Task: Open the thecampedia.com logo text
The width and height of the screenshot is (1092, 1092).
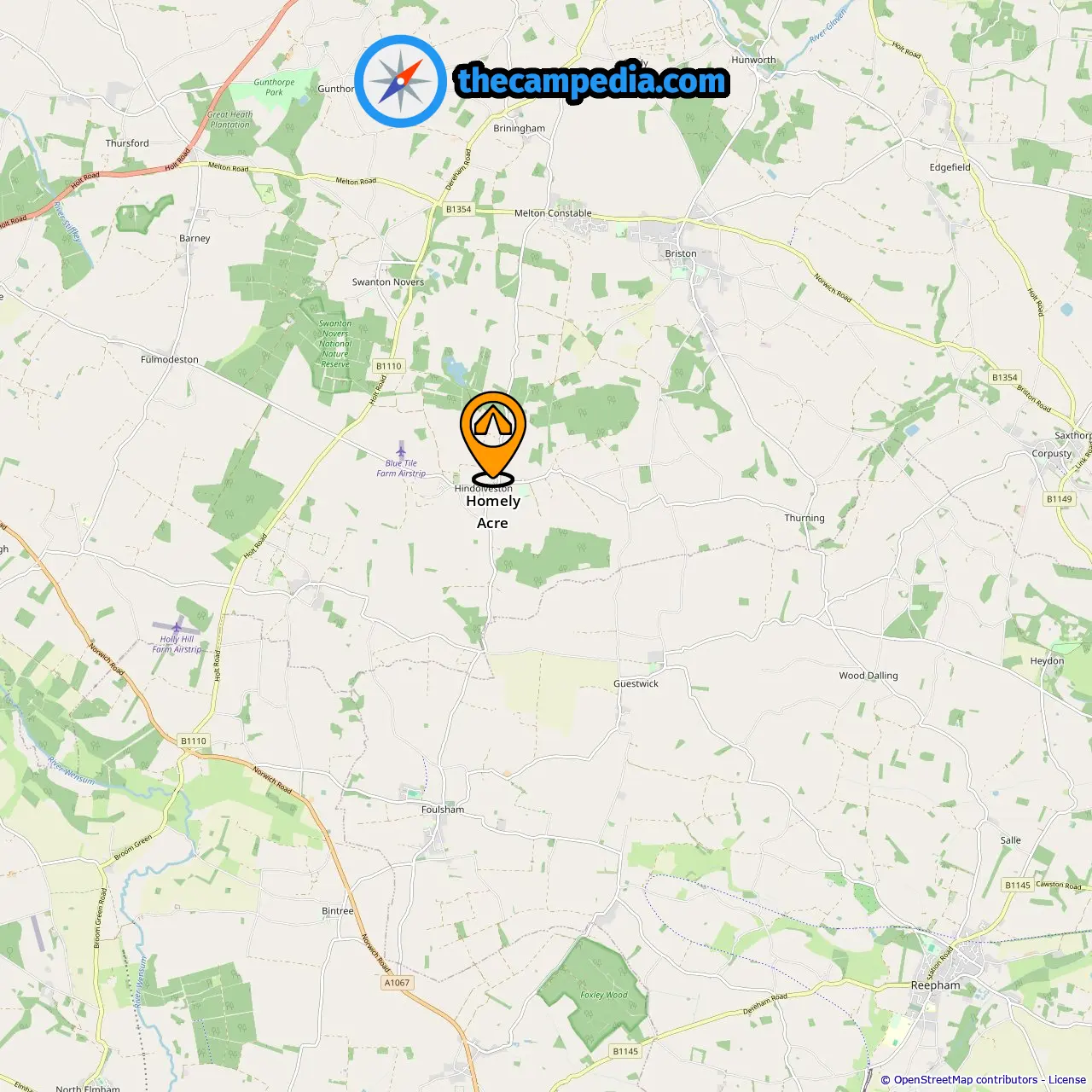Action: click(592, 81)
